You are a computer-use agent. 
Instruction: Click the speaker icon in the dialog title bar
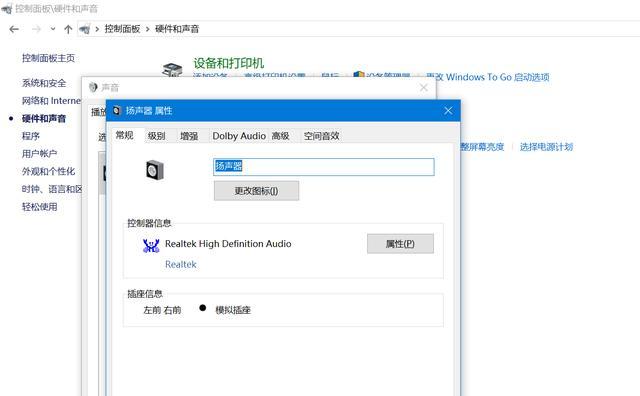click(x=117, y=111)
